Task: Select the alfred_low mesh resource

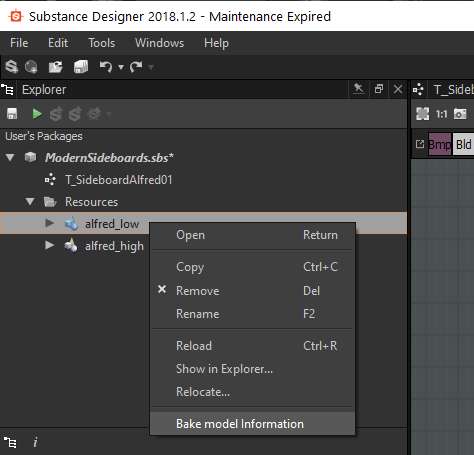Action: coord(112,224)
